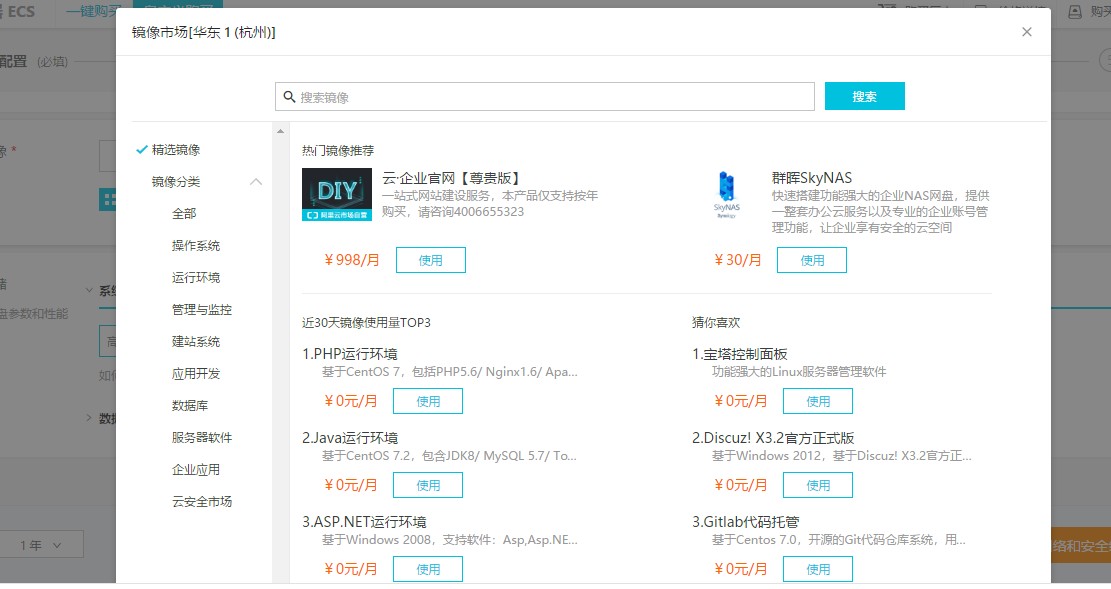
Task: Click the DIY enterprise website image thumbnail
Action: [336, 195]
